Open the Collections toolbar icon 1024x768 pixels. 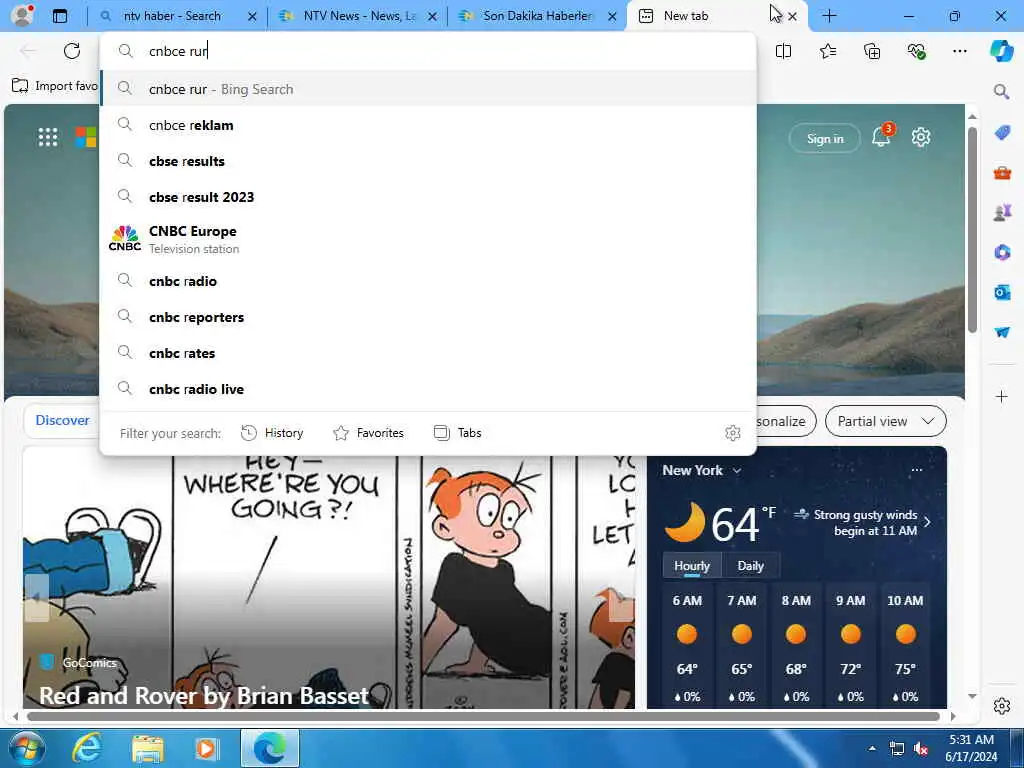[872, 51]
